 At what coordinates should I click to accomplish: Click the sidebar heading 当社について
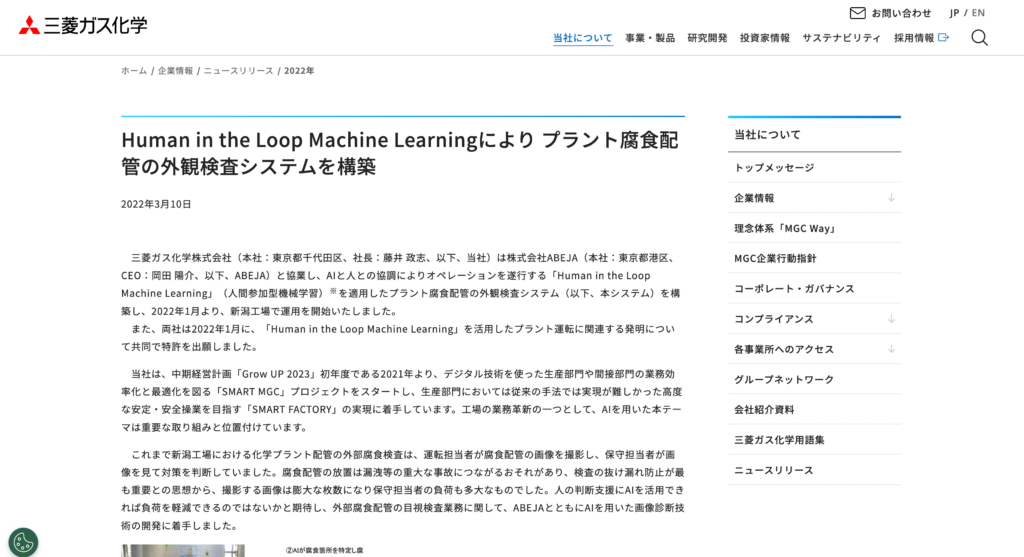click(x=767, y=135)
